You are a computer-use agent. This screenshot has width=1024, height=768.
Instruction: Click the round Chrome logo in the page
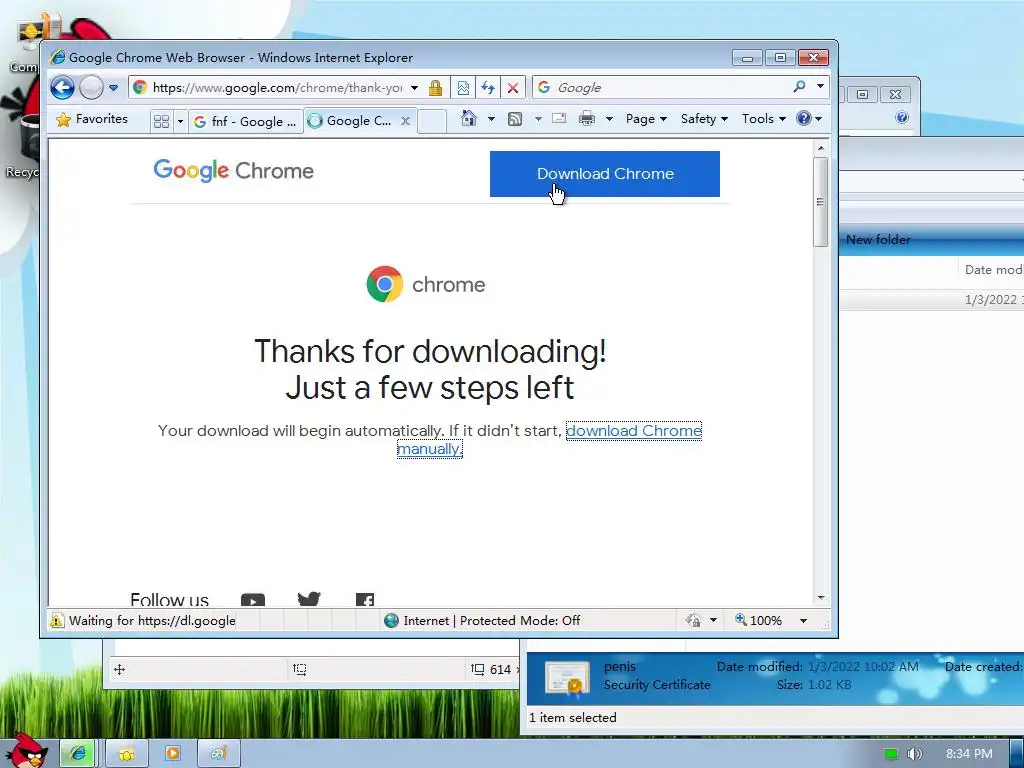[x=385, y=284]
